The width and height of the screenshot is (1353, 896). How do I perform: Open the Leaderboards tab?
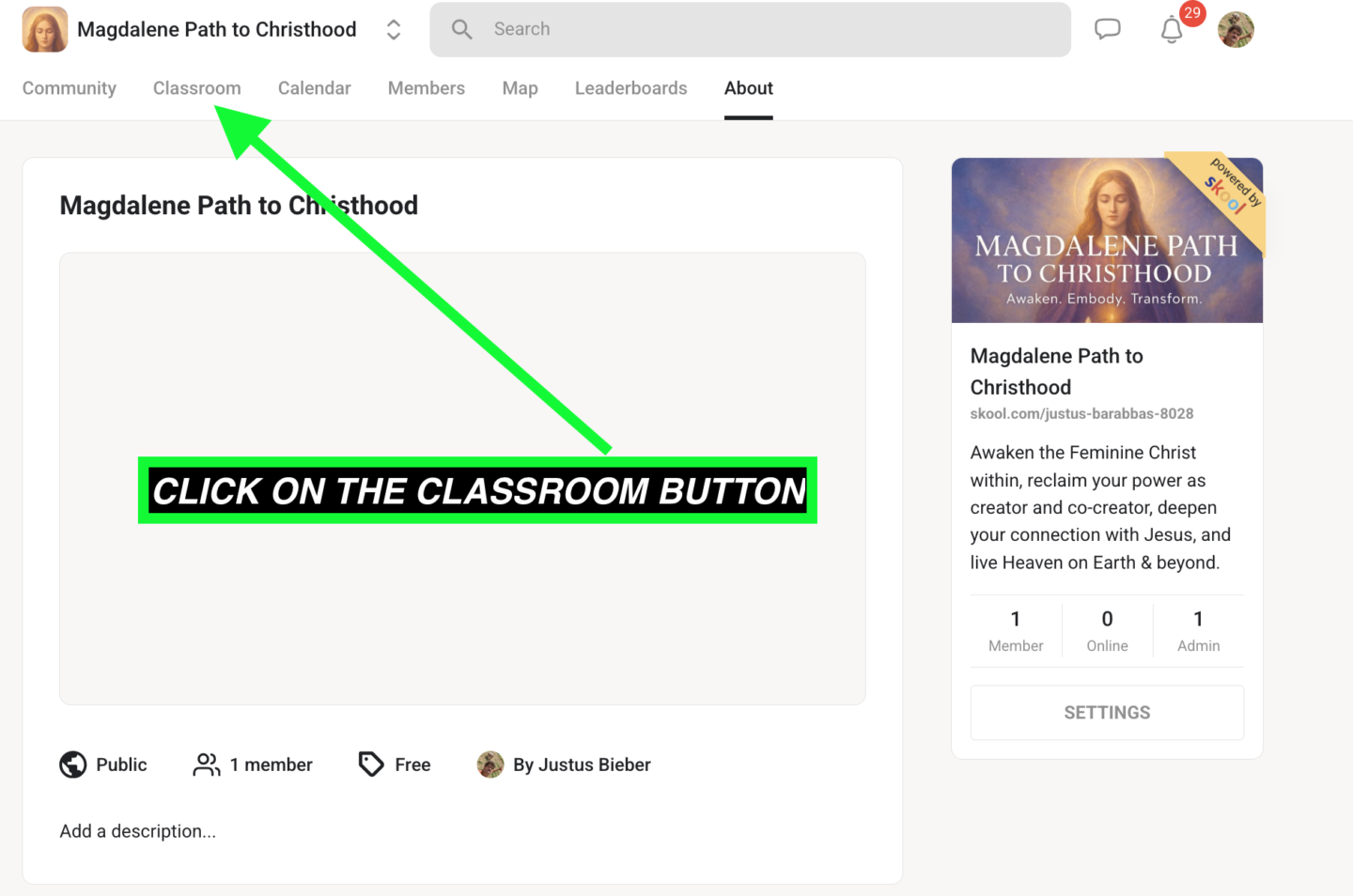(x=631, y=88)
